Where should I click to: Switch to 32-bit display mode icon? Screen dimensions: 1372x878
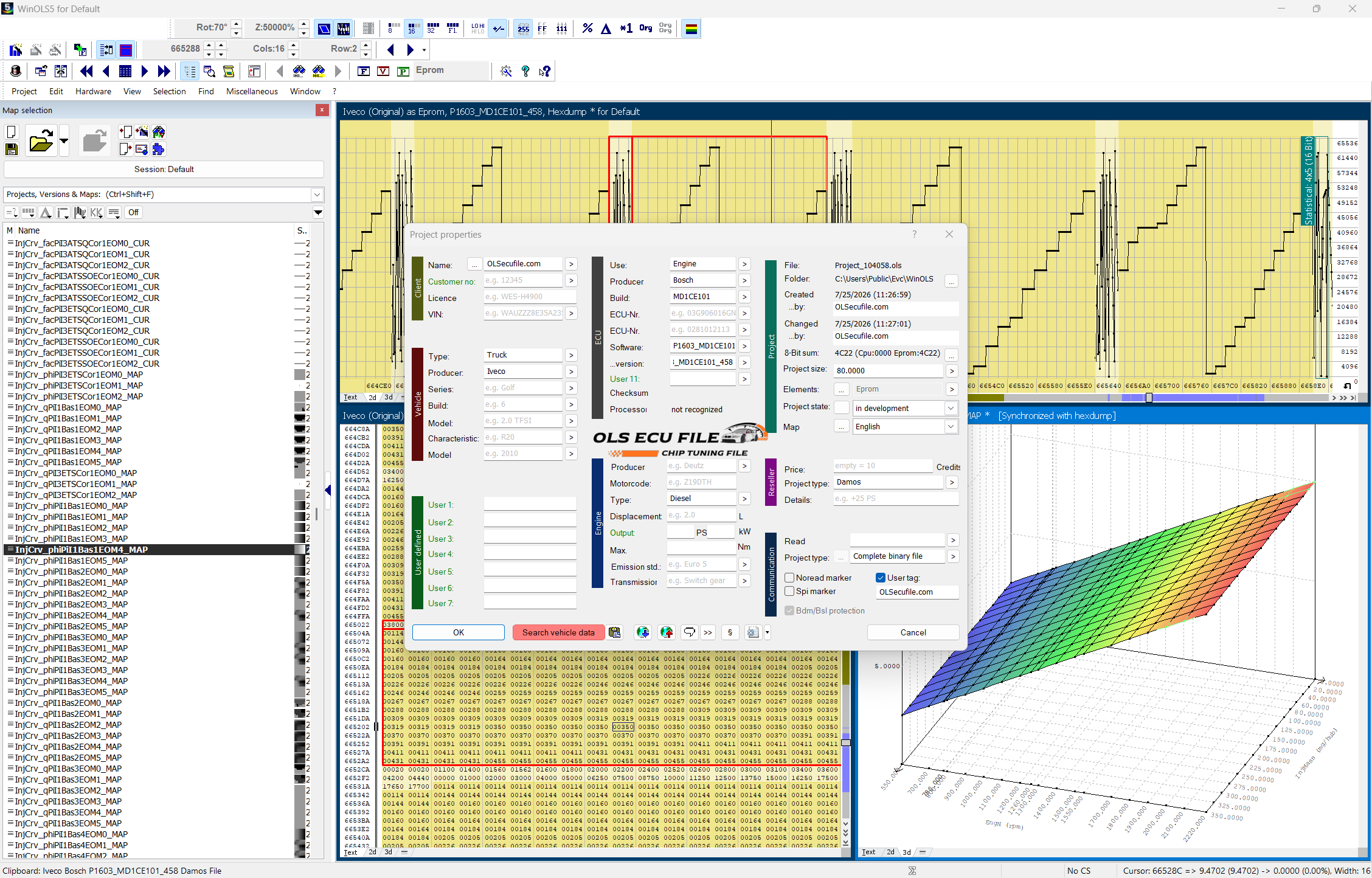[433, 28]
